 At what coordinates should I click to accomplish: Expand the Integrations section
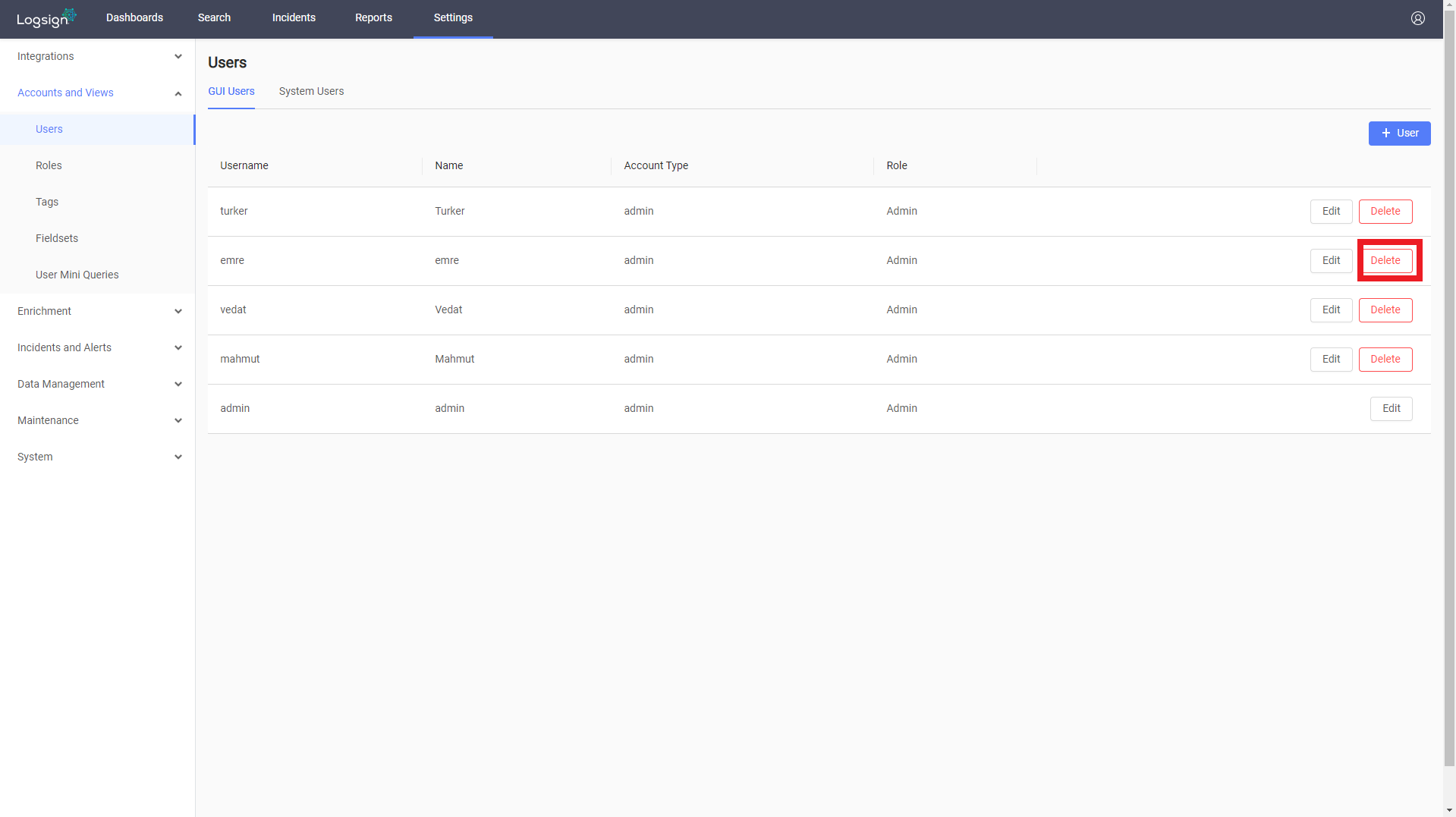[97, 56]
